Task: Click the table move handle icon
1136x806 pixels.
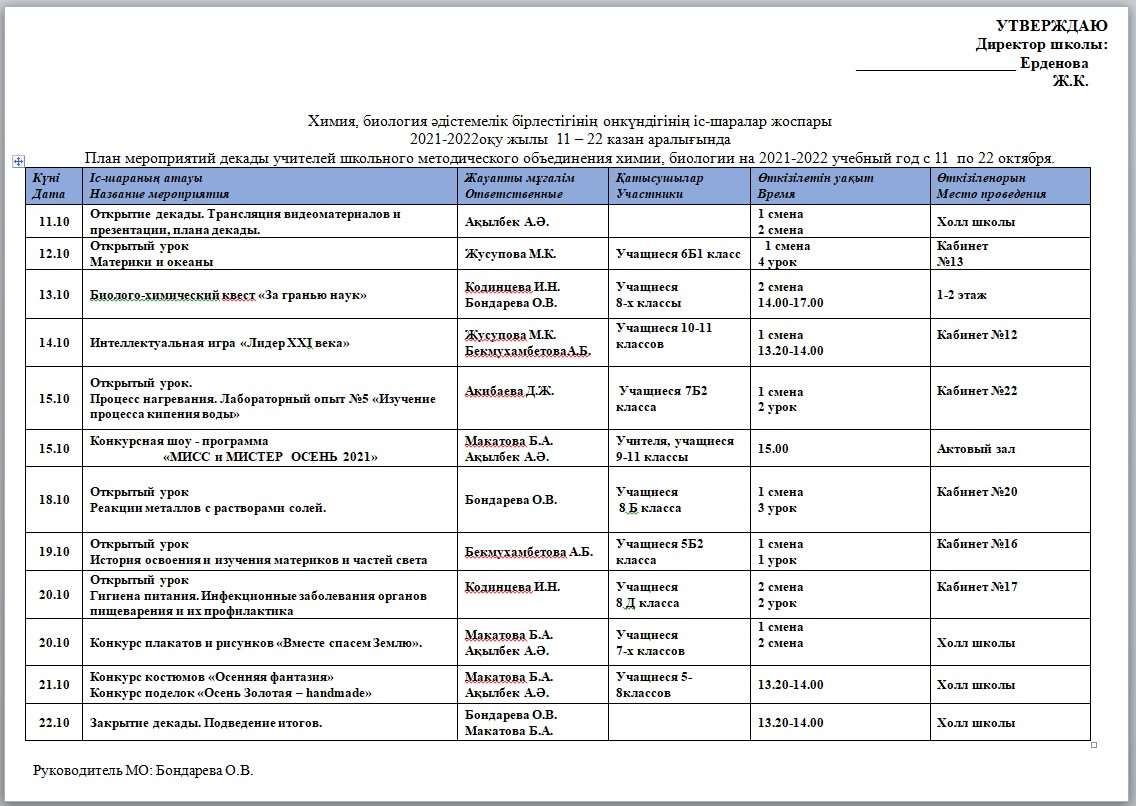Action: click(18, 160)
